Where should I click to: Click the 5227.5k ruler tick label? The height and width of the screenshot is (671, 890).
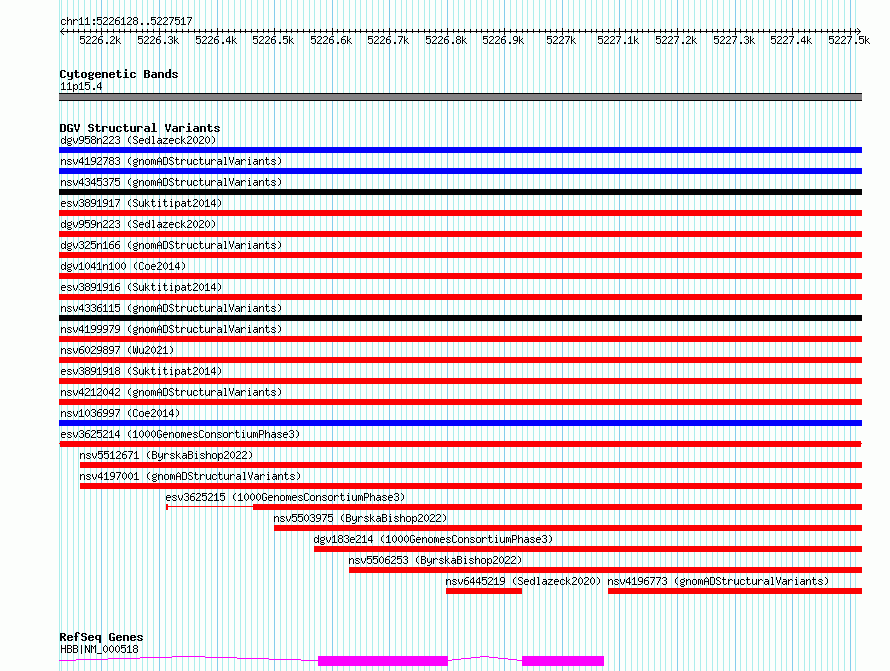pyautogui.click(x=849, y=40)
